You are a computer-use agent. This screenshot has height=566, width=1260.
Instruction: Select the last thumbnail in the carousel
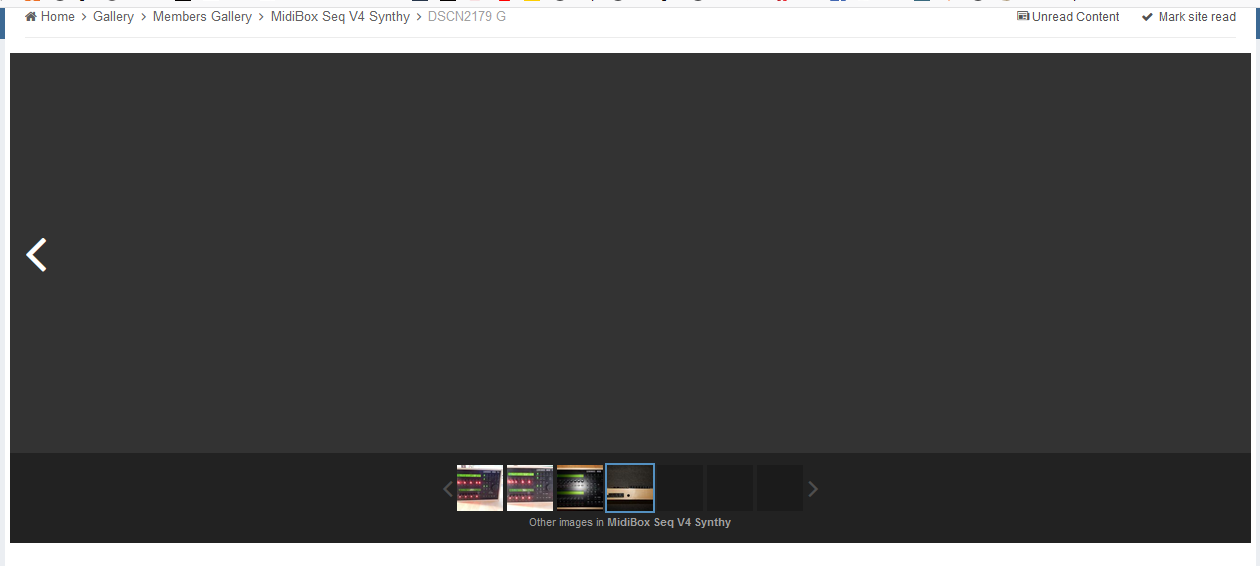click(x=780, y=488)
